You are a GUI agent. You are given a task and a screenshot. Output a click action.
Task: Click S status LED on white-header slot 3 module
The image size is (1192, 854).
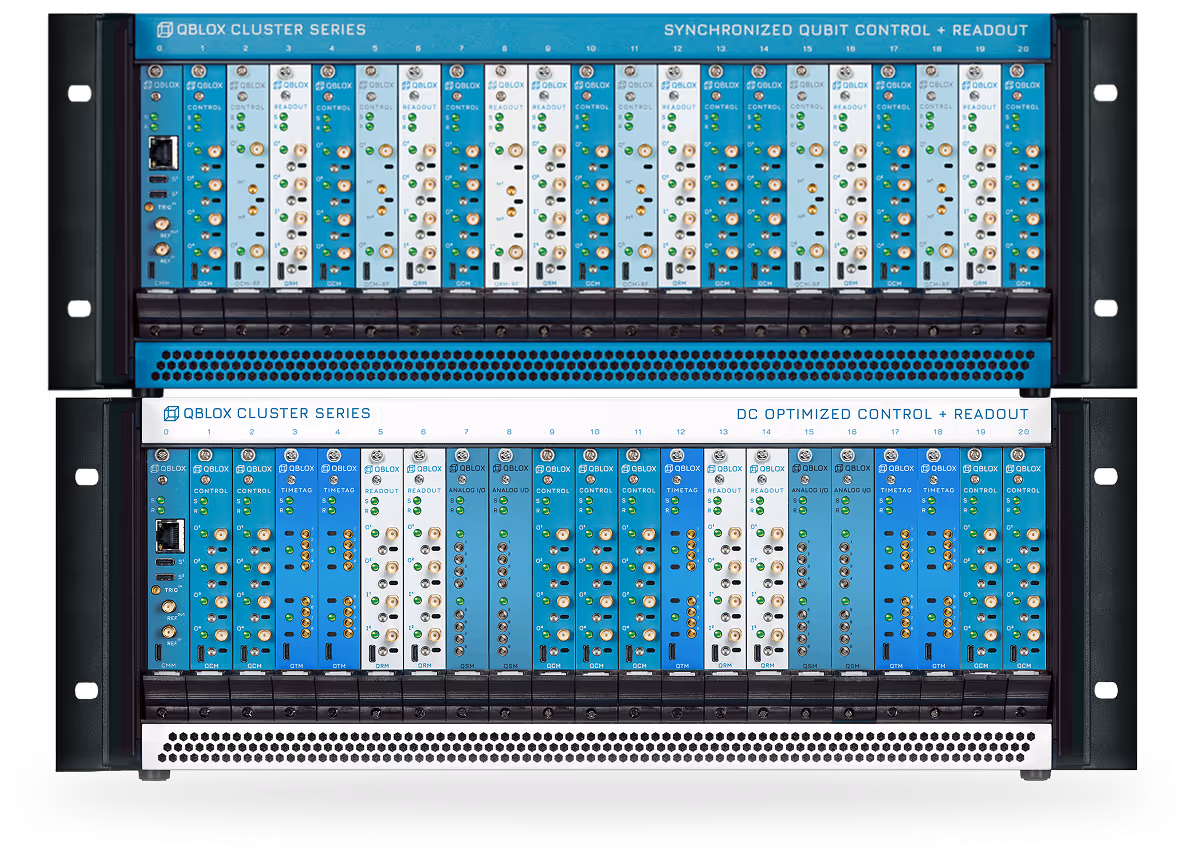[x=289, y=502]
